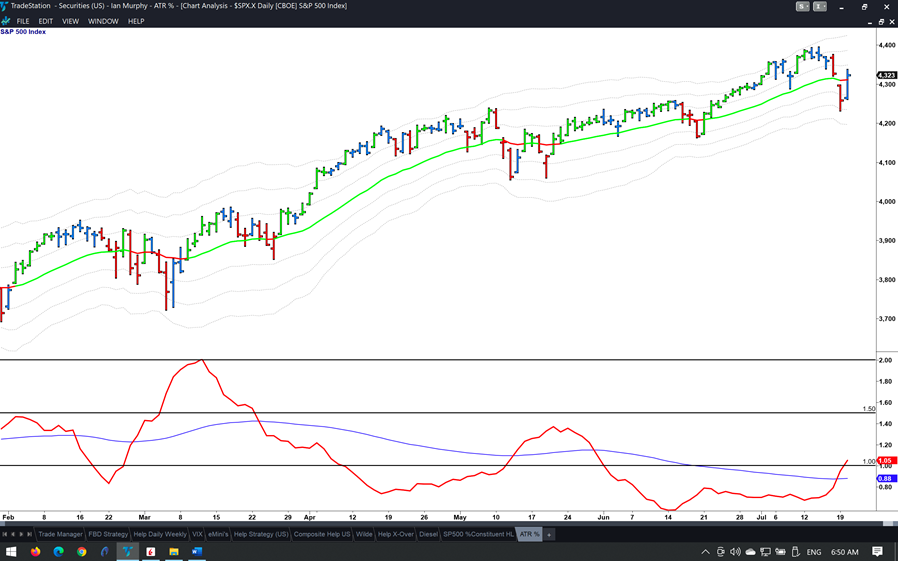Open the WINDOW menu
Viewport: 898px width, 561px height.
coord(102,21)
